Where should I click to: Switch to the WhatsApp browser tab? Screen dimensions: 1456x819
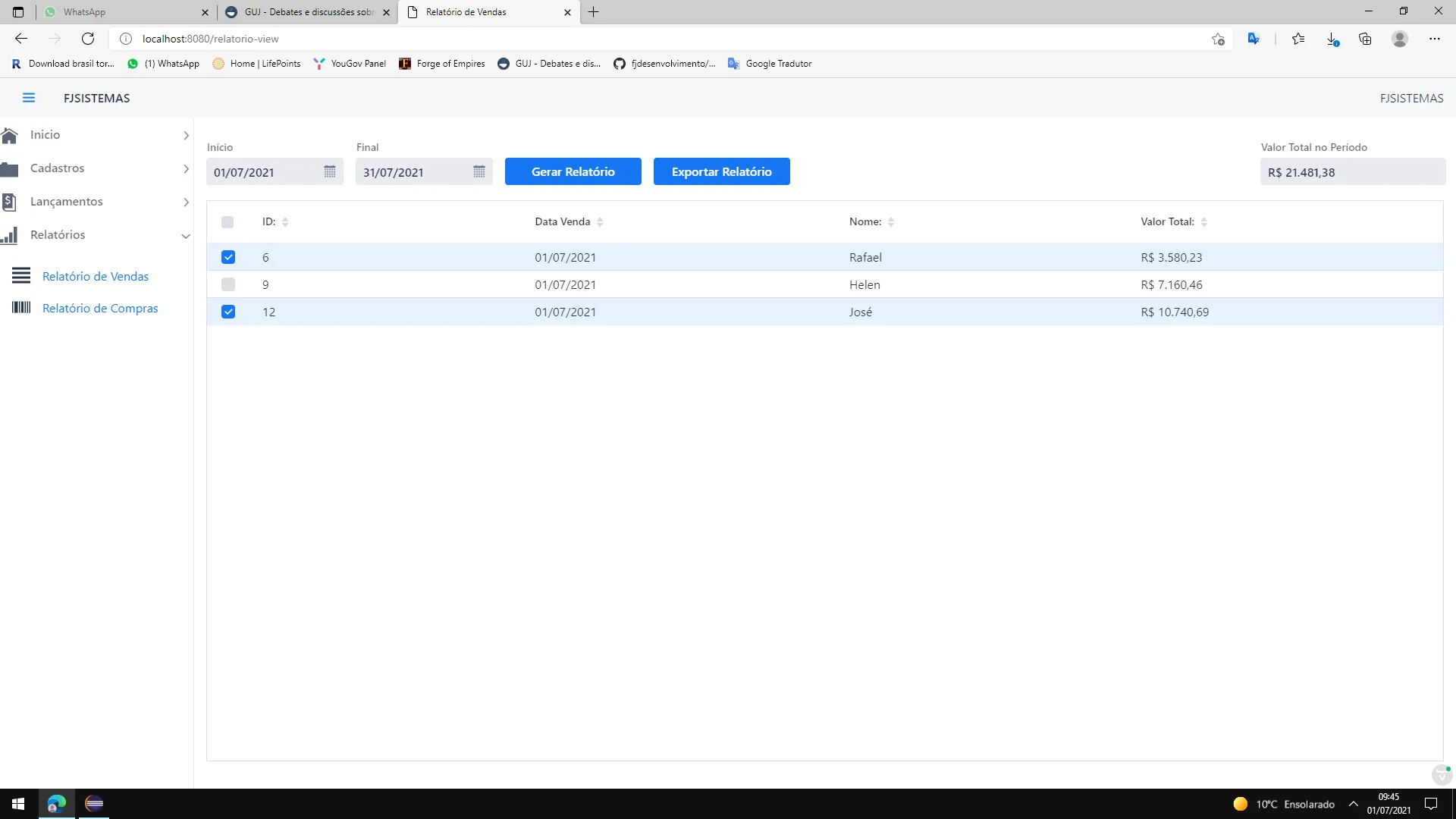coord(121,12)
